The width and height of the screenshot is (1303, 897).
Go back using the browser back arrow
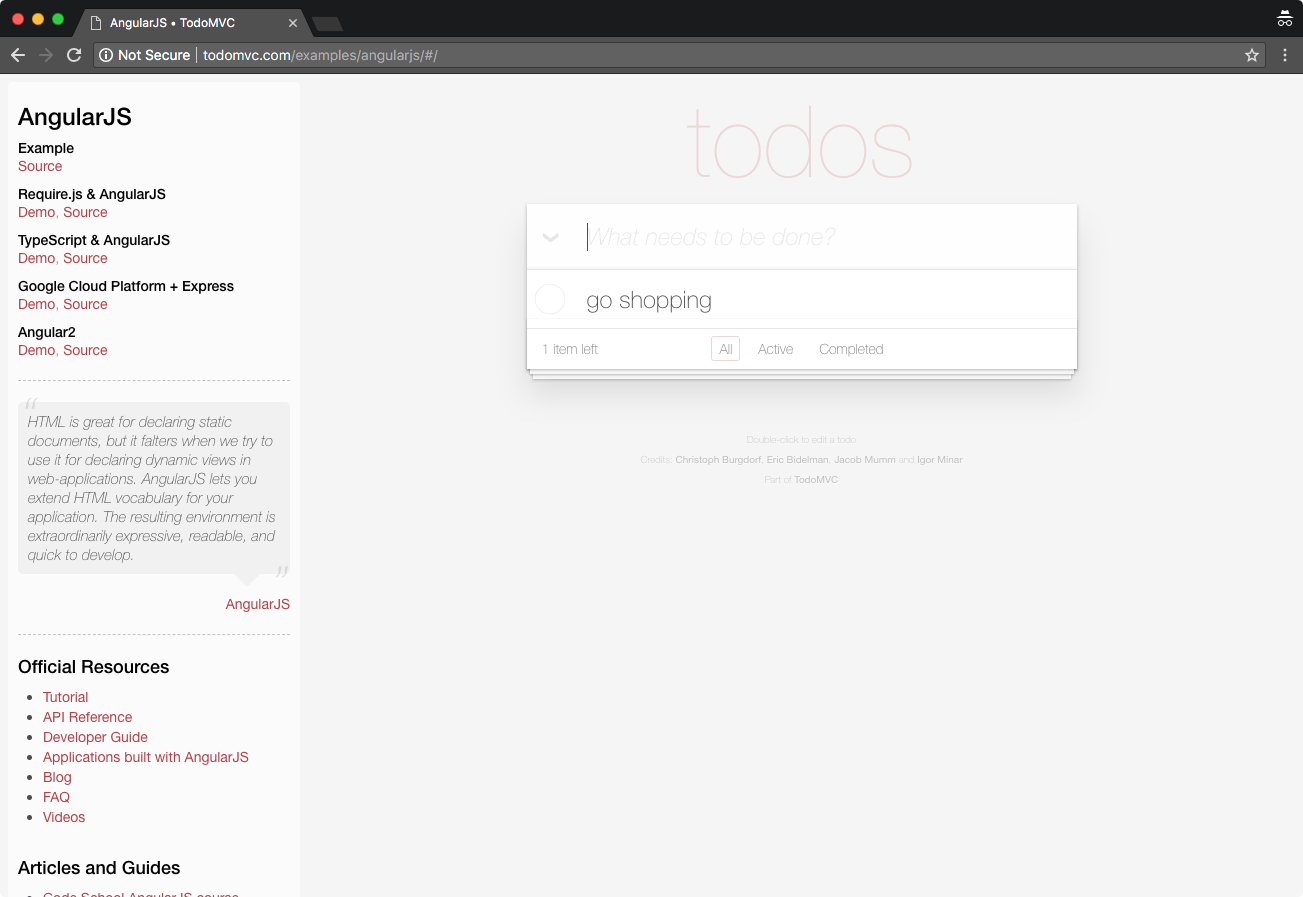(18, 55)
